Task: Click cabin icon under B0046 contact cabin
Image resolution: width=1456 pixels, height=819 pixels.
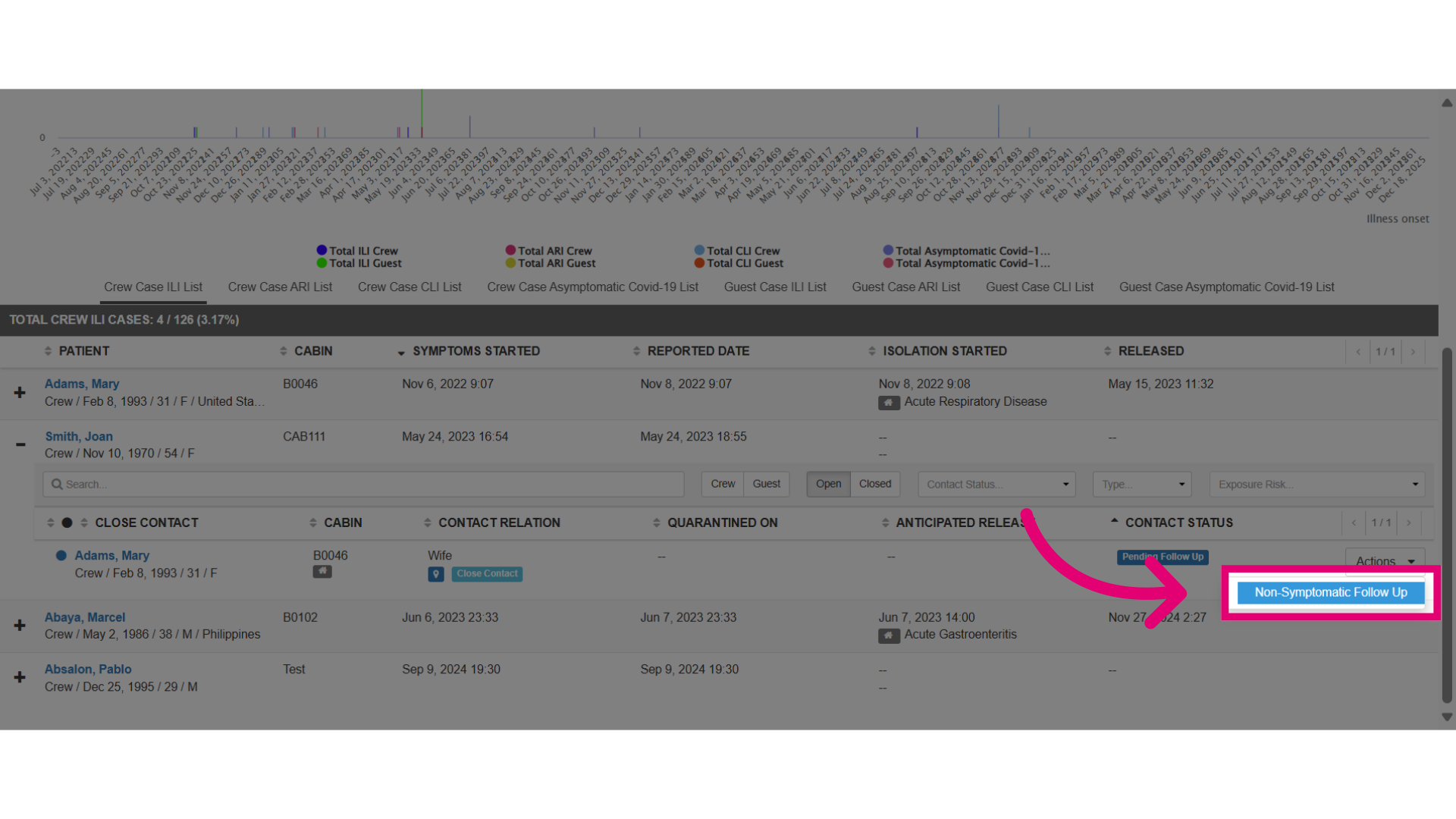Action: click(x=322, y=572)
